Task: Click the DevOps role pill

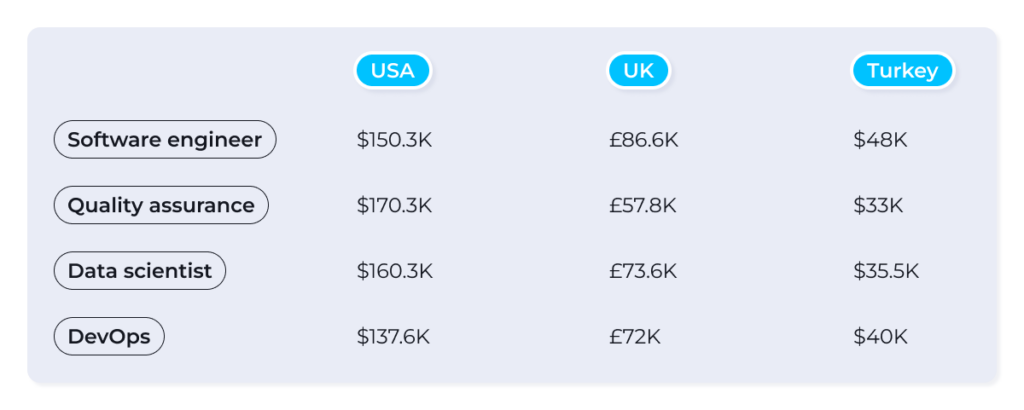Action: 109,336
